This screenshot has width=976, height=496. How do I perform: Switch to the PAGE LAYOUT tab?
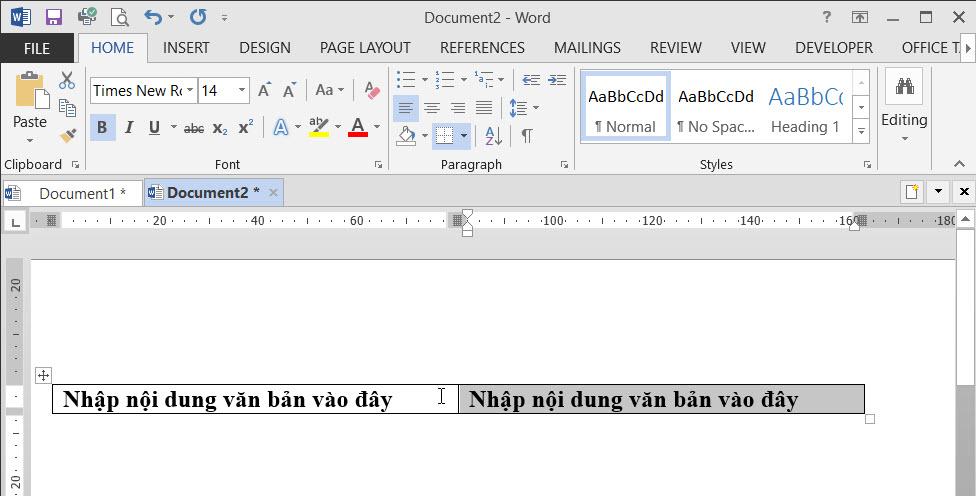[365, 48]
